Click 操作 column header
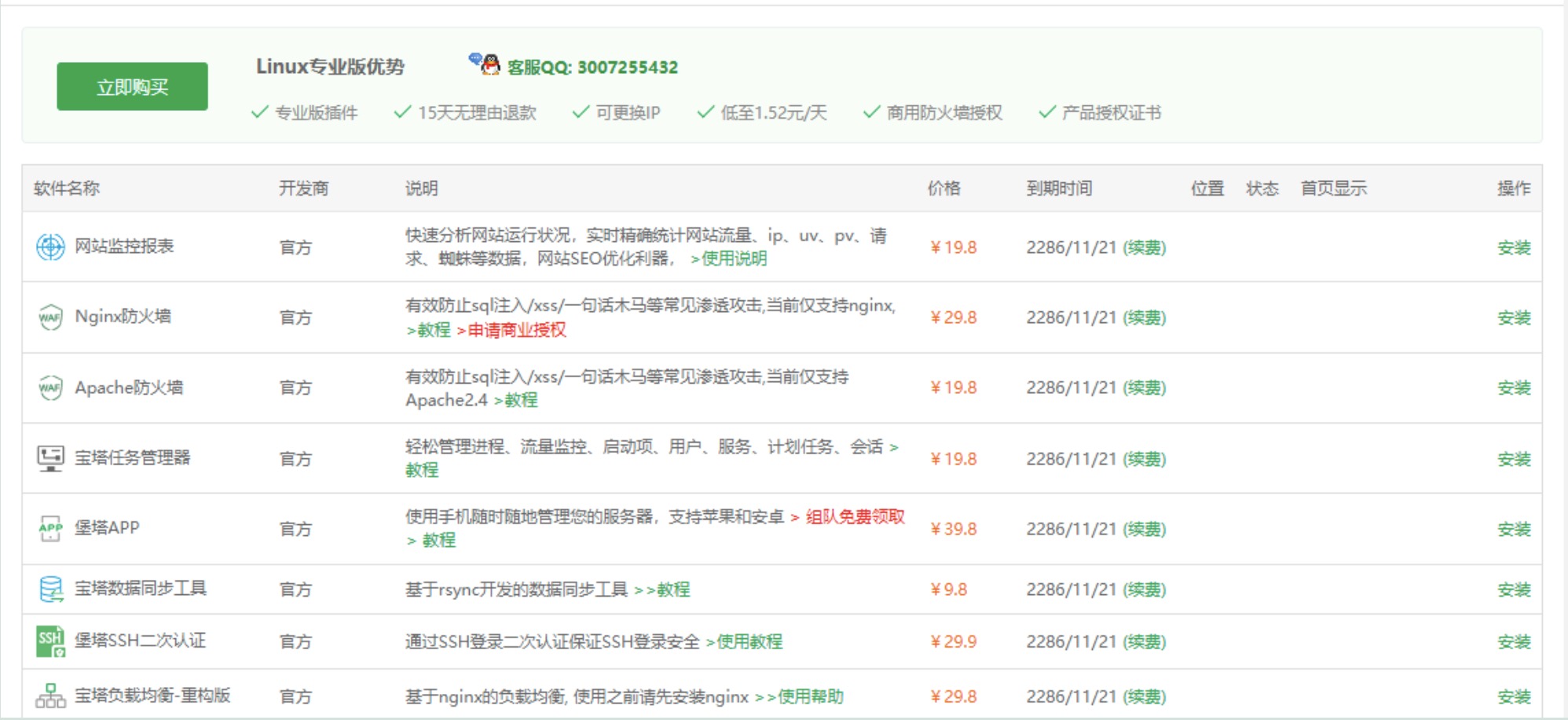Screen dimensions: 1568x720 tap(1514, 189)
